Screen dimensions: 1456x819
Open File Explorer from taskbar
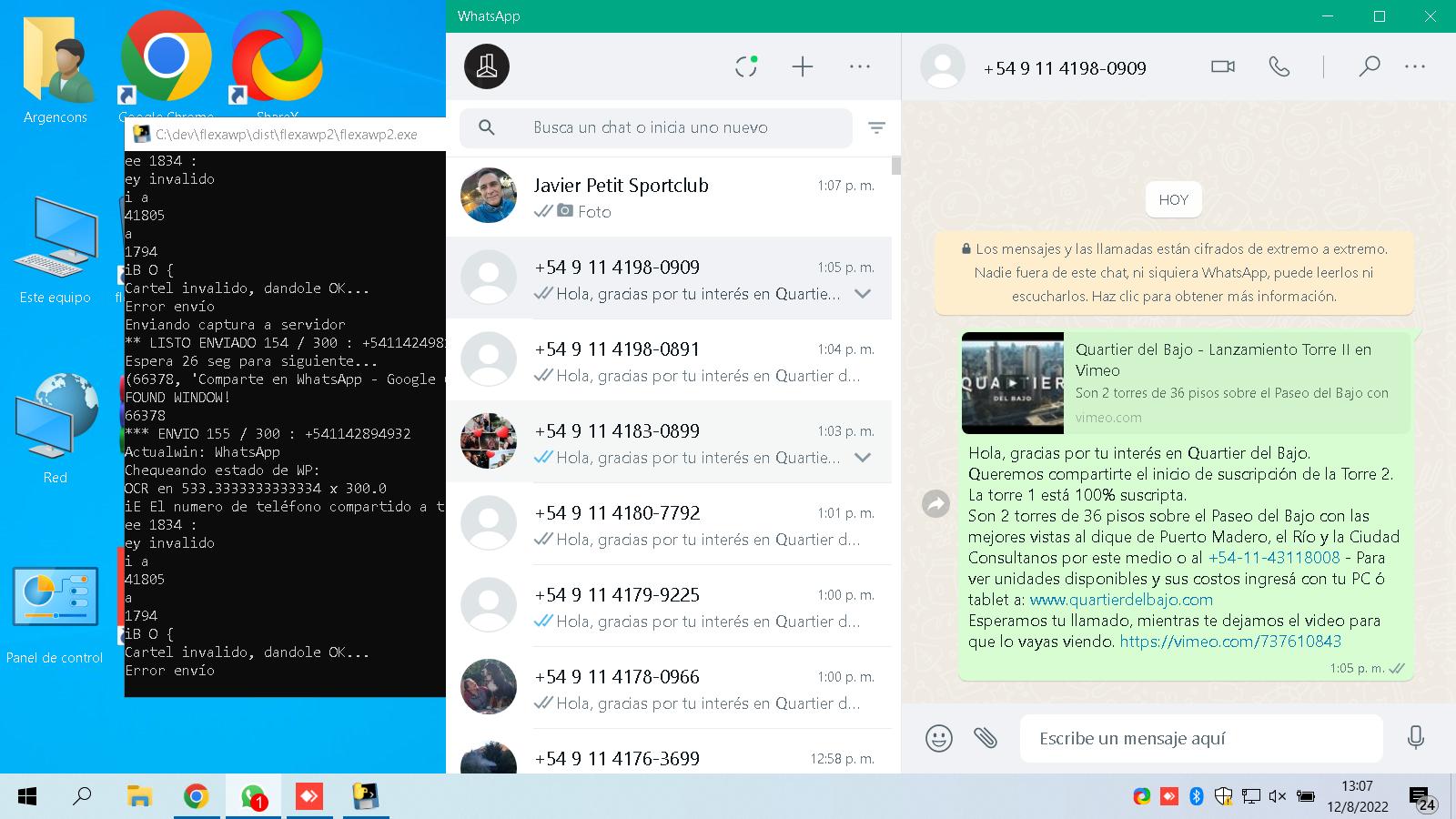(139, 797)
